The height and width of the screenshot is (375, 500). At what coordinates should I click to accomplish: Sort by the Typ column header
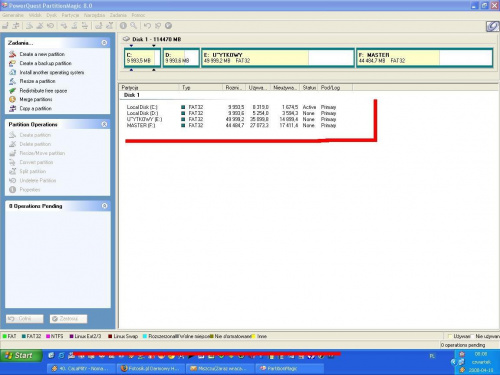click(201, 88)
